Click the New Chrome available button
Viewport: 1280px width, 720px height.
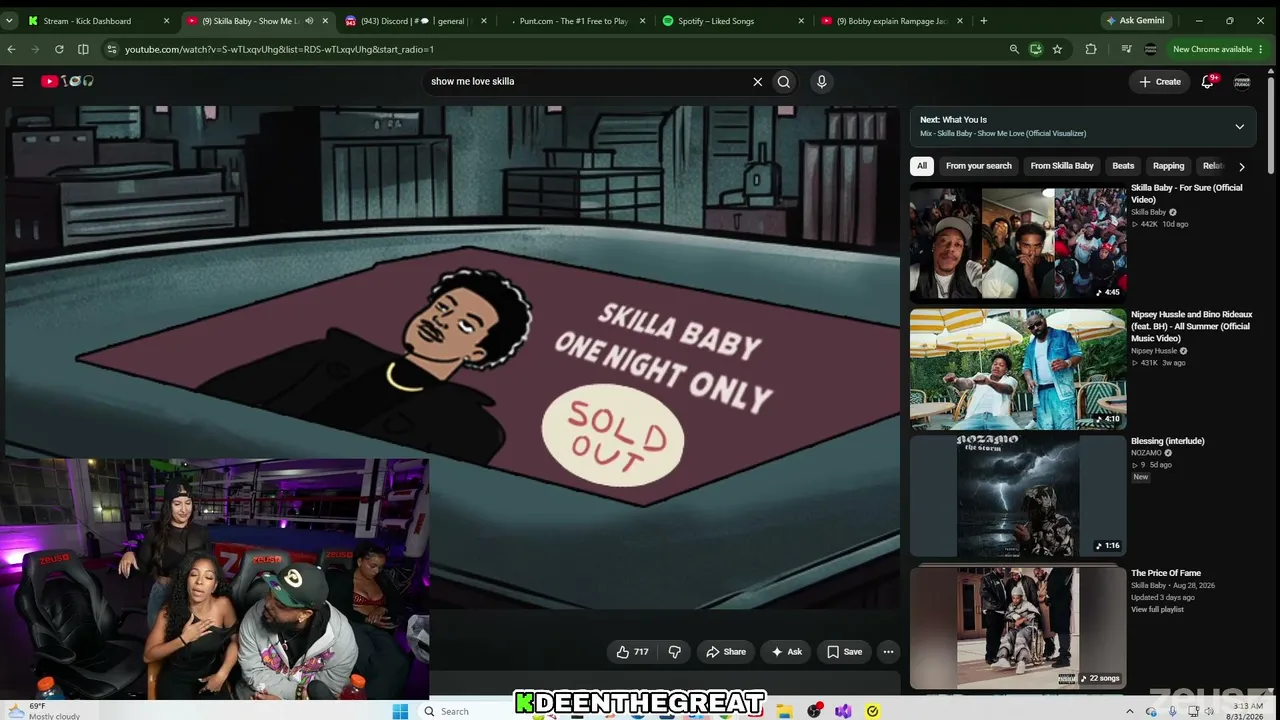click(1212, 49)
